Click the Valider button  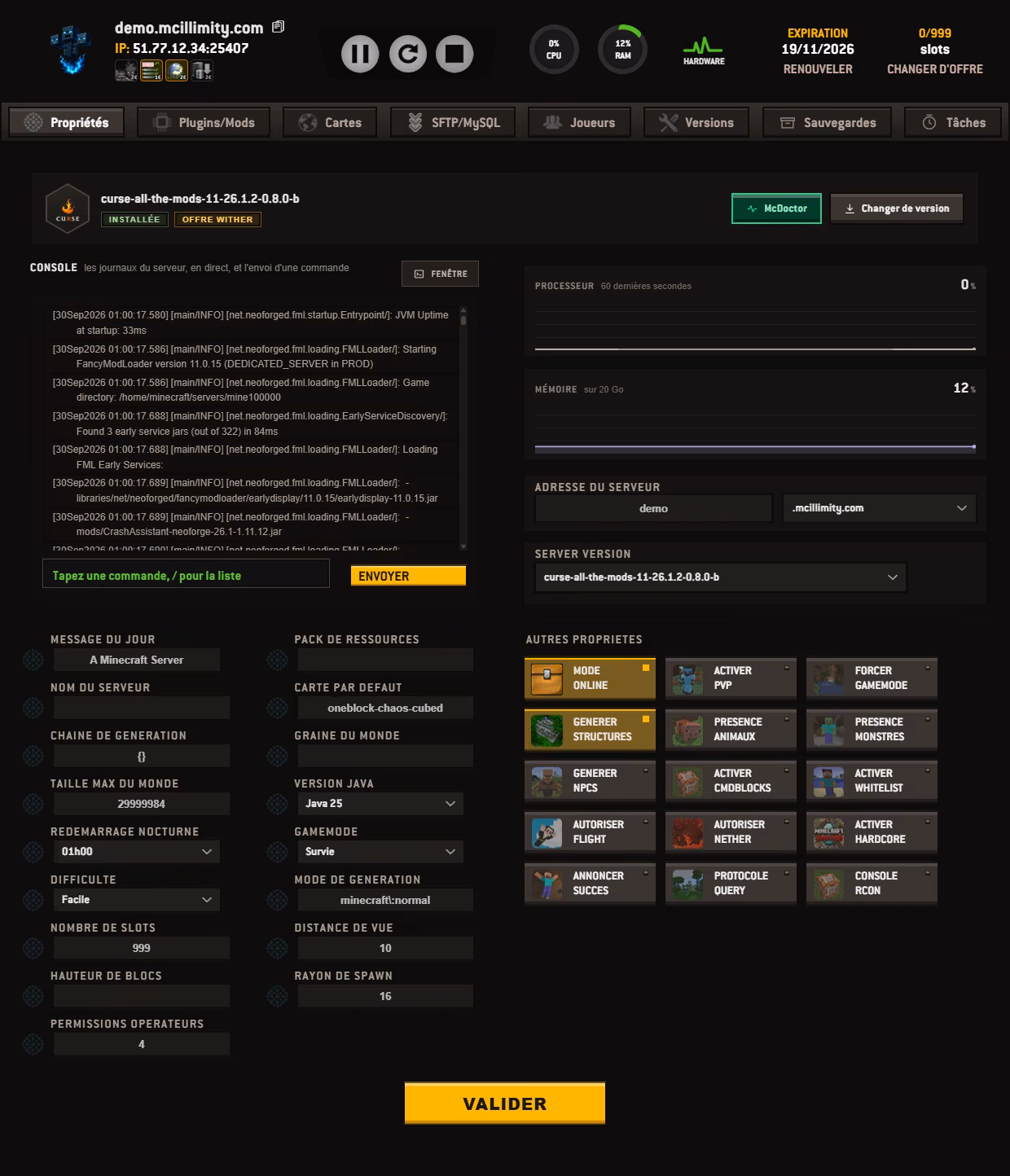(x=505, y=1104)
